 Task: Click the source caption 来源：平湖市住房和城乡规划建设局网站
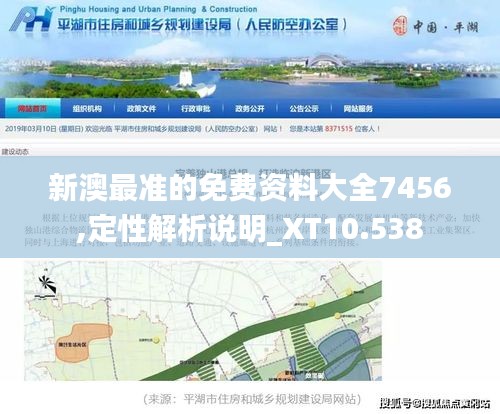coord(252,399)
